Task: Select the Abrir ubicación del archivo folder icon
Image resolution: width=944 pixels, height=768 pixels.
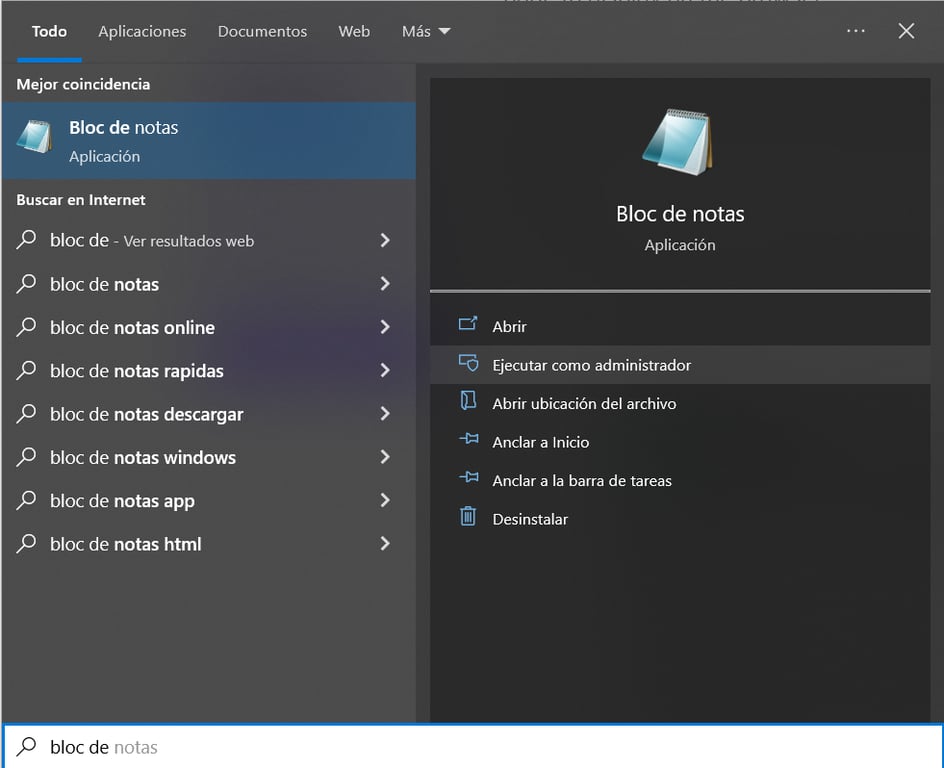Action: point(468,403)
